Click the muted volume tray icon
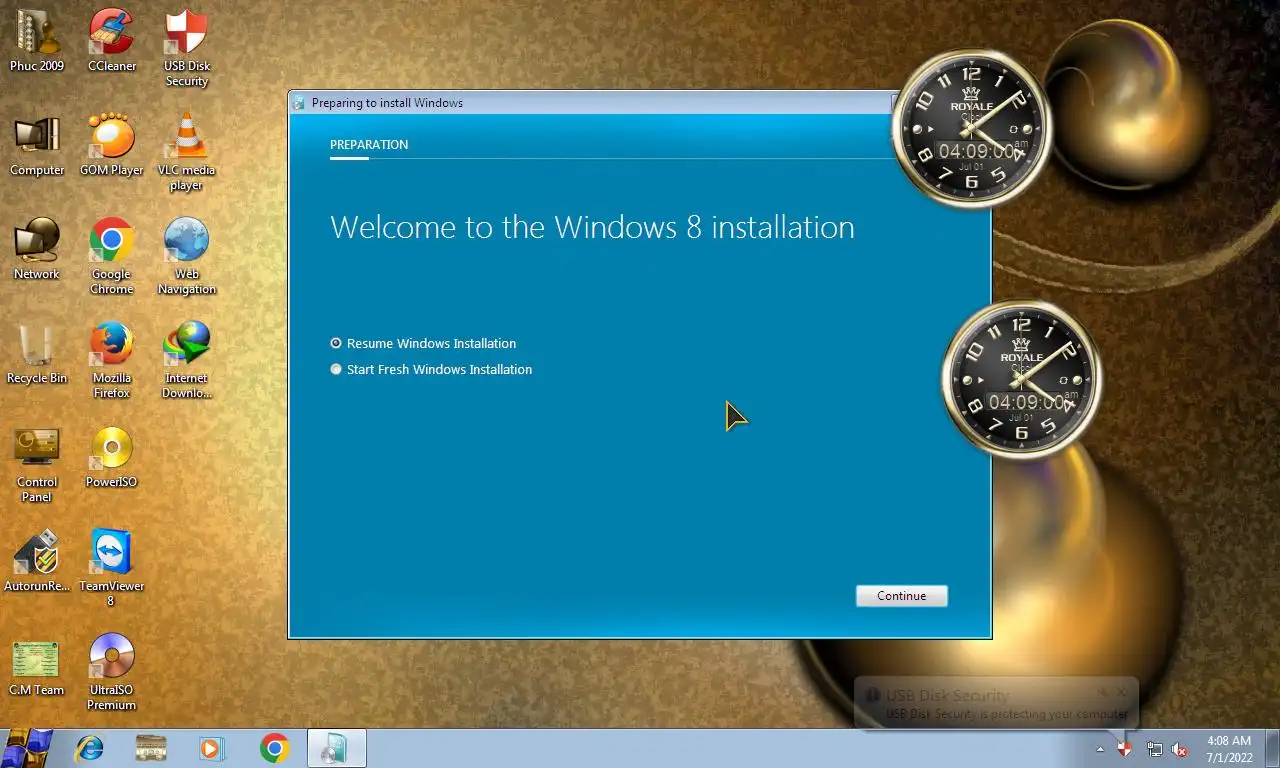The height and width of the screenshot is (768, 1280). coord(1180,748)
